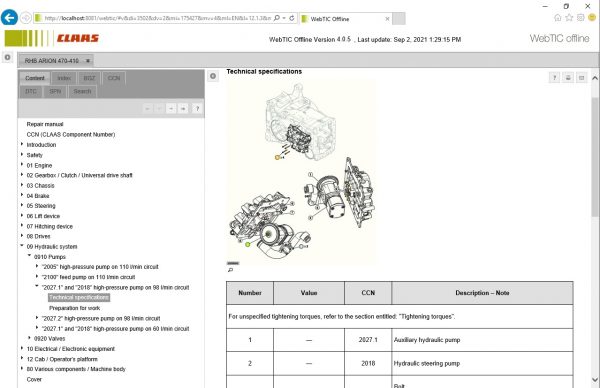Open Repair manual in the tree
The image size is (600, 388).
(x=45, y=124)
